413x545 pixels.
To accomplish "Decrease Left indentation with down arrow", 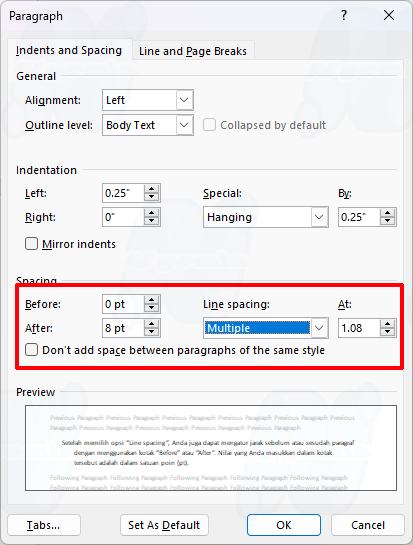I will pyautogui.click(x=152, y=197).
